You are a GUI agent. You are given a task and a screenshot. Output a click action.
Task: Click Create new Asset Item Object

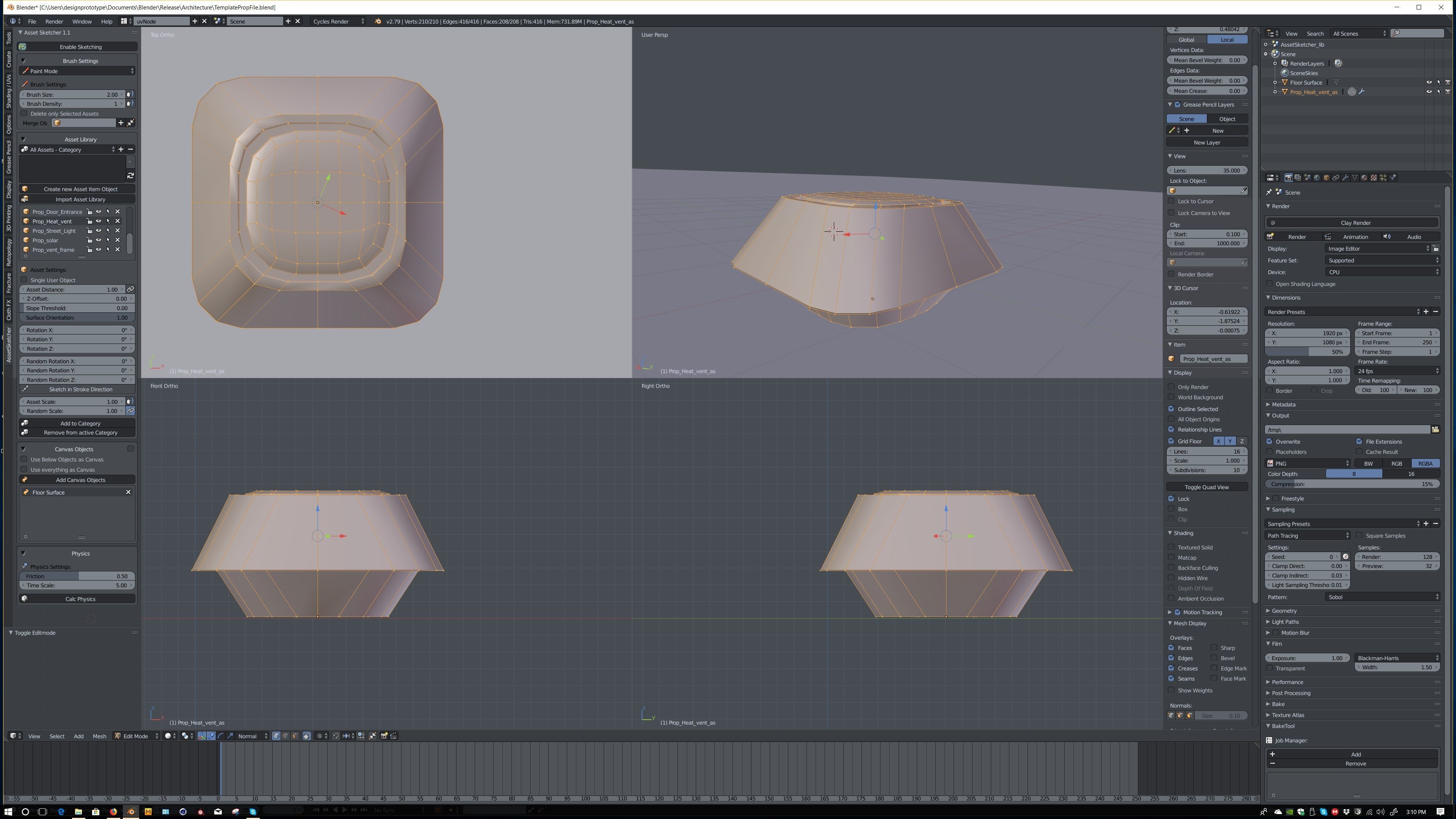(x=77, y=189)
